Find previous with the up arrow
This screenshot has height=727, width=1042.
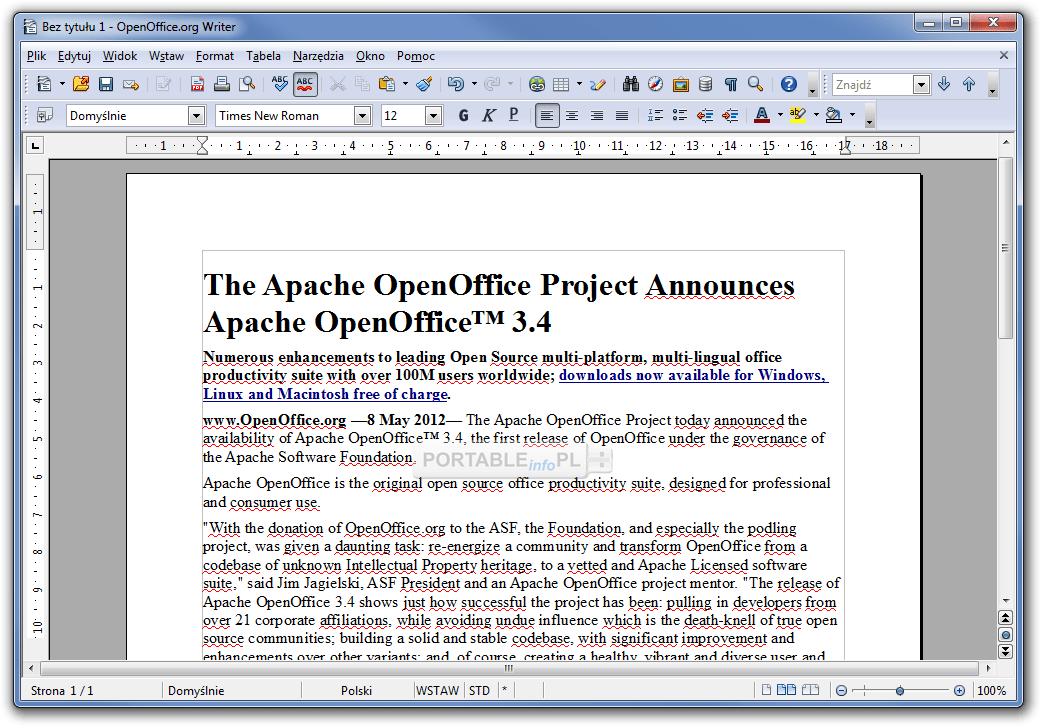click(x=969, y=84)
